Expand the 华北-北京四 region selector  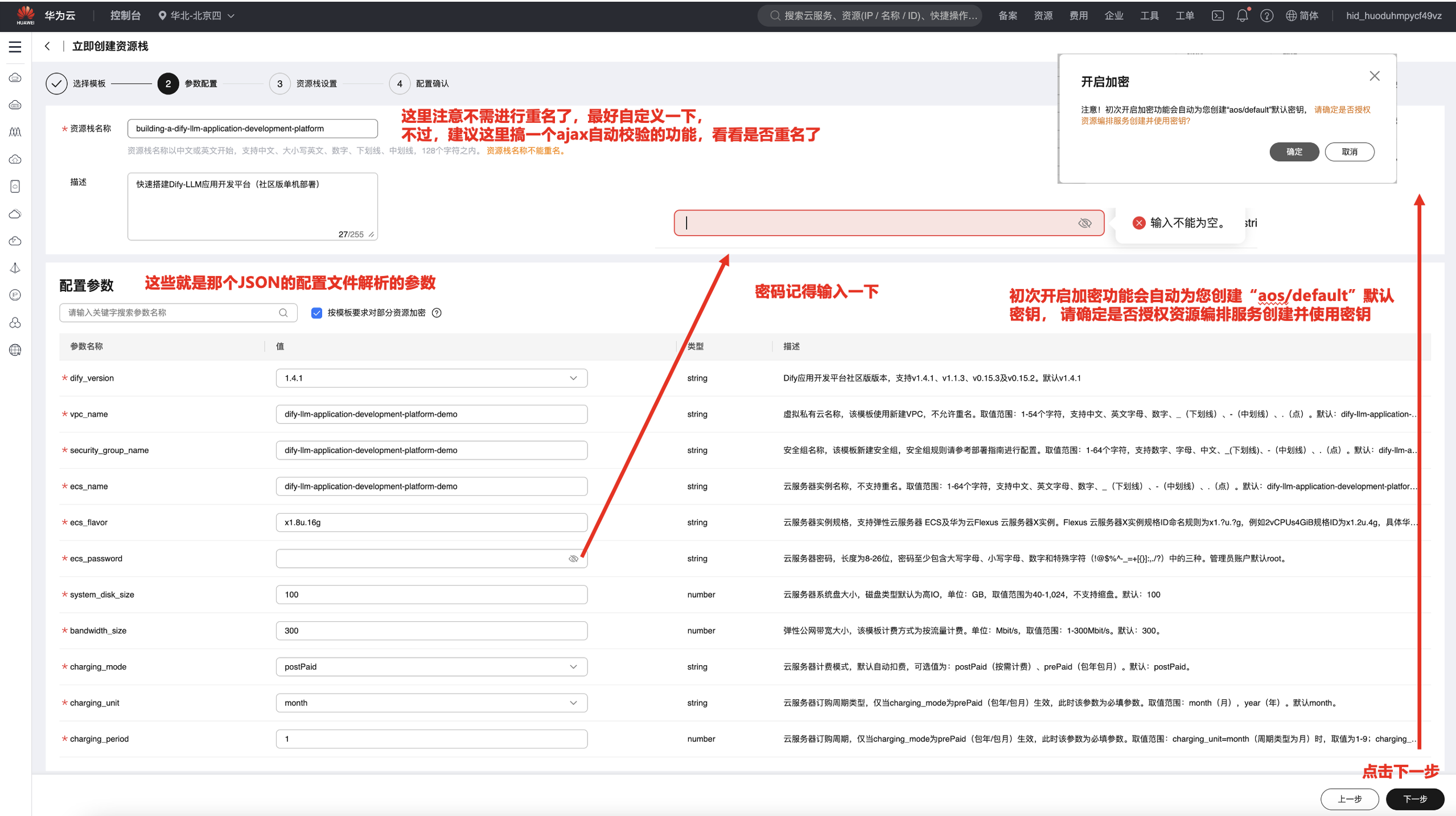[x=196, y=16]
